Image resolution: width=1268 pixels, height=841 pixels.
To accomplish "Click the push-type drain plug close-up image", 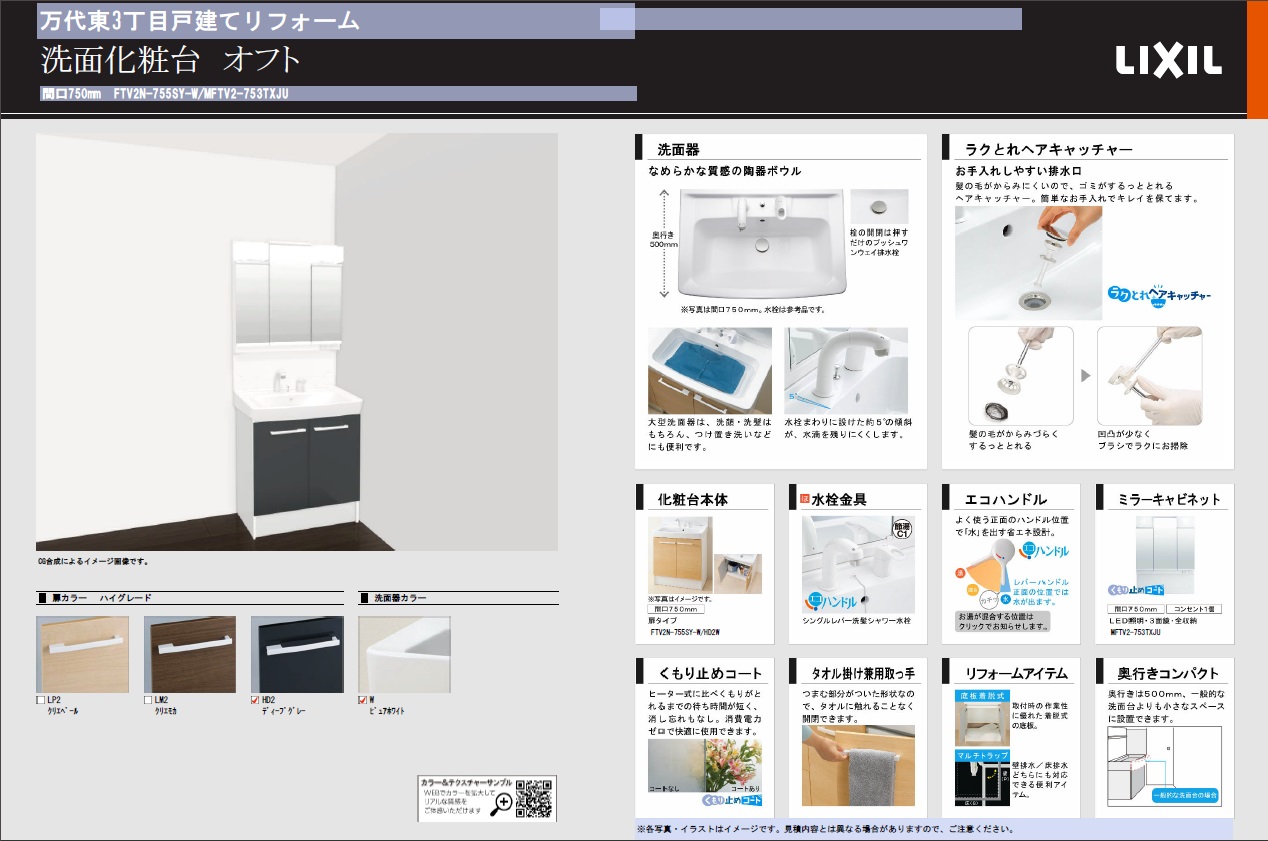I will click(878, 208).
